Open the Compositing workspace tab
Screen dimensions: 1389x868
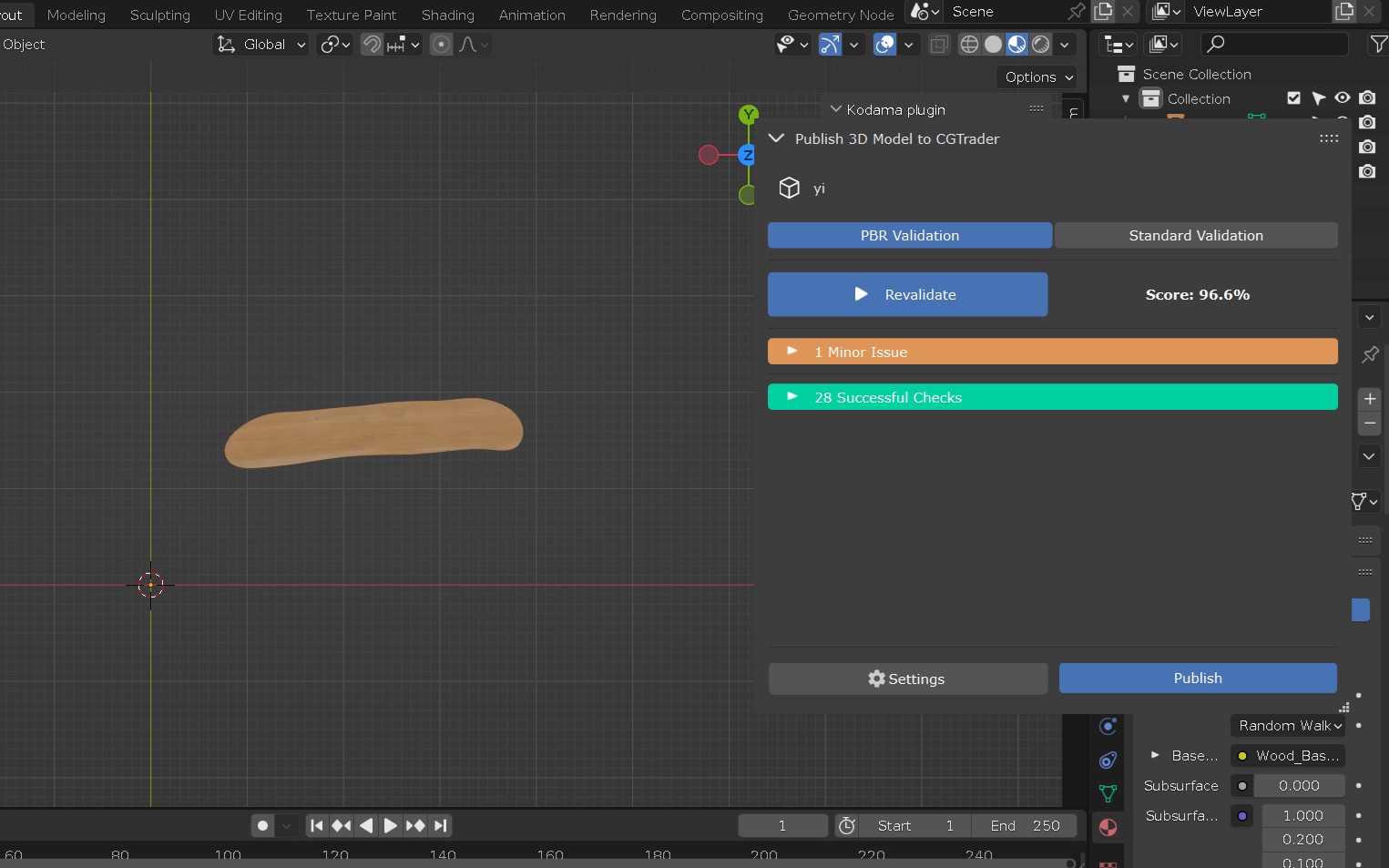click(722, 15)
